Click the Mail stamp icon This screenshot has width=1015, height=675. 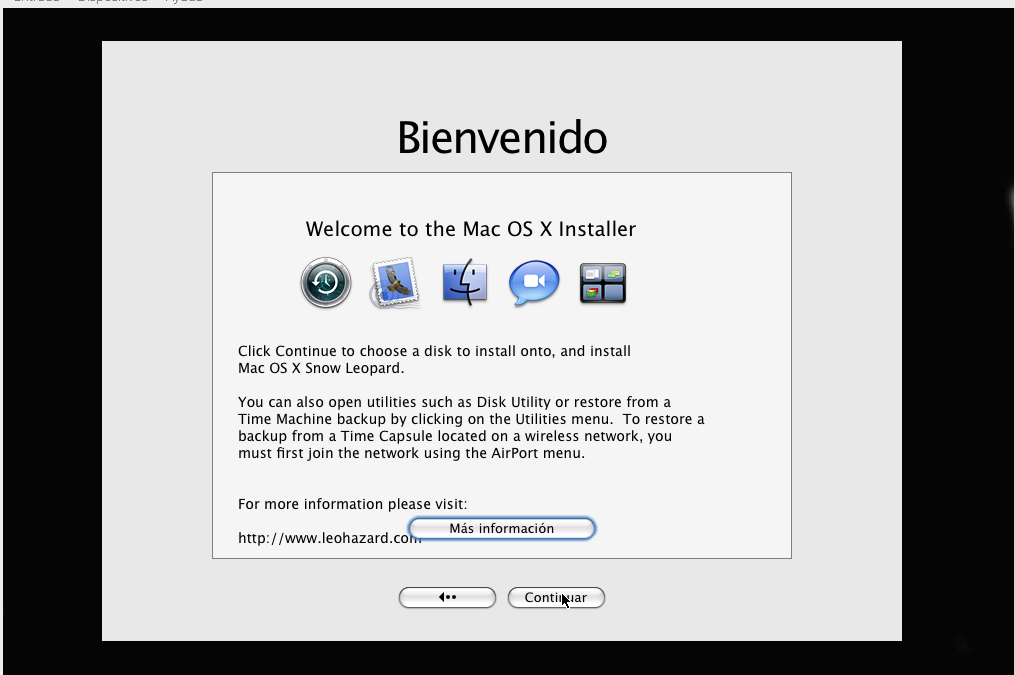coord(395,283)
